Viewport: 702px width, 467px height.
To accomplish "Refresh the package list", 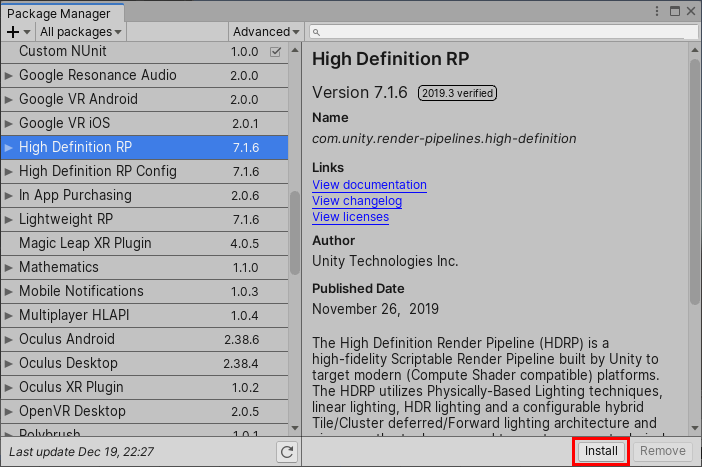I will click(287, 452).
